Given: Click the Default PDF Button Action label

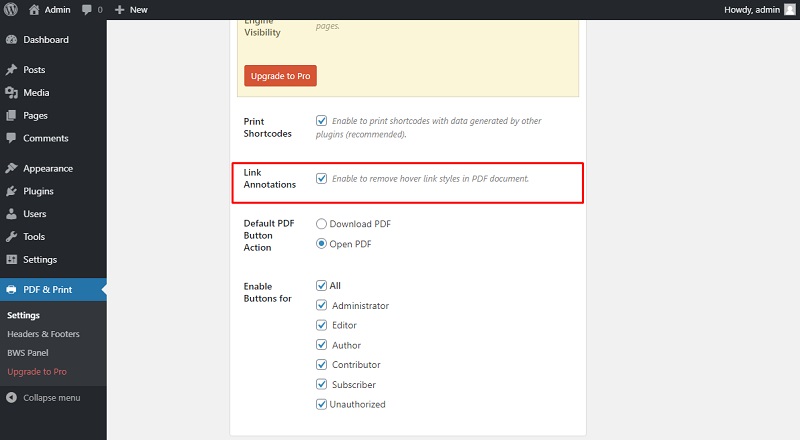Looking at the screenshot, I should [x=269, y=235].
